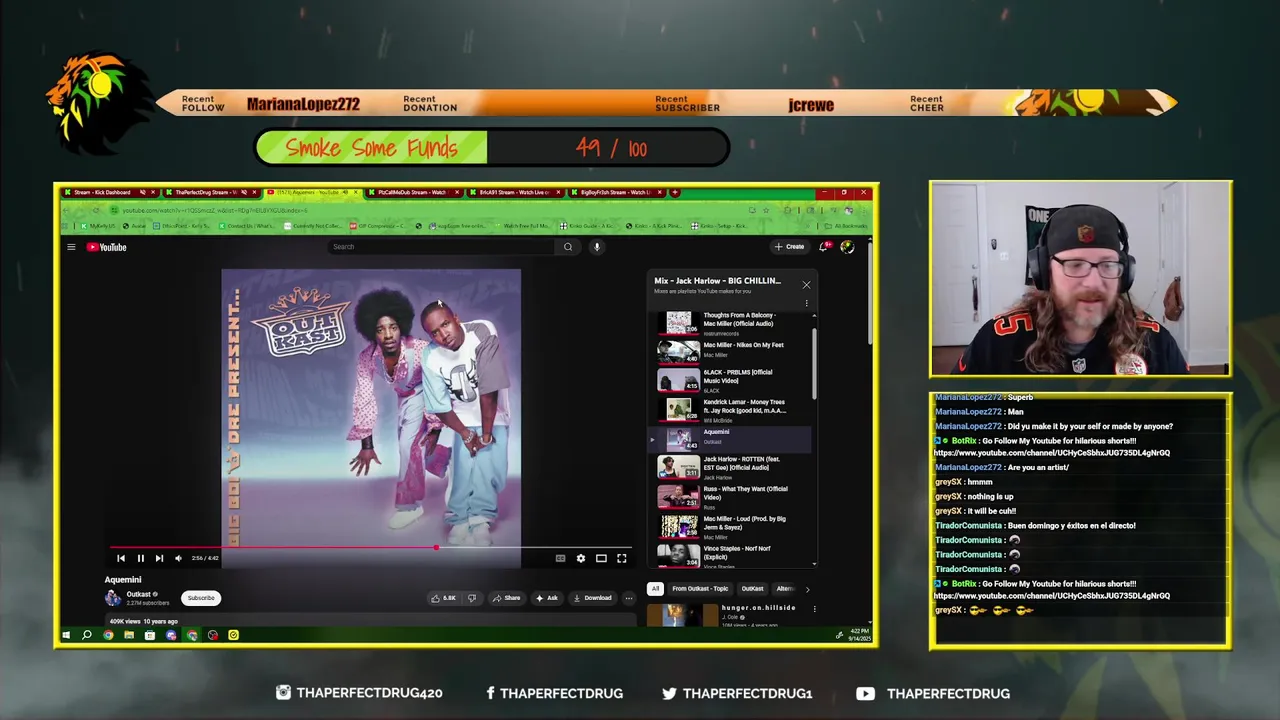Close the Mix playlist panel

806,285
